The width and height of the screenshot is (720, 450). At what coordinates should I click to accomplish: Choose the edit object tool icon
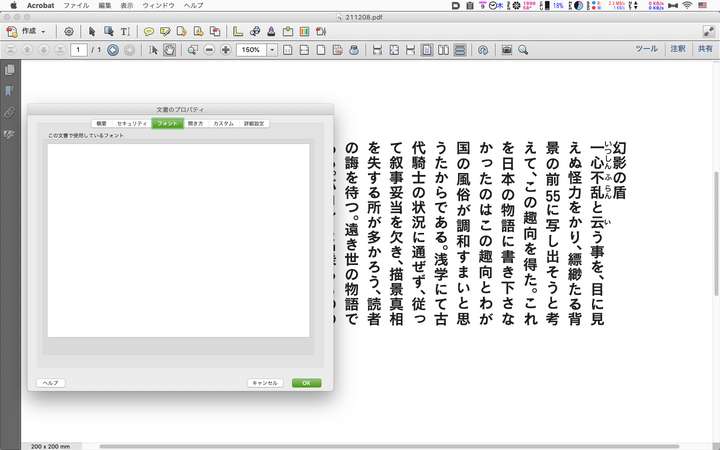108,32
